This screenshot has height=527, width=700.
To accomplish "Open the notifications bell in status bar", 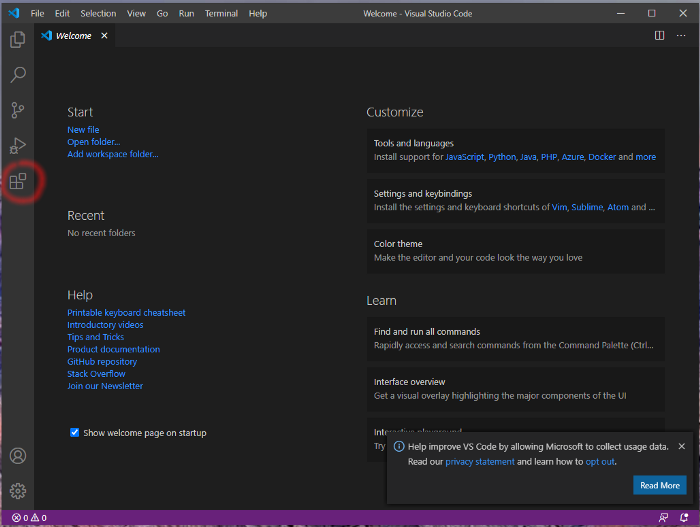I will (x=684, y=518).
